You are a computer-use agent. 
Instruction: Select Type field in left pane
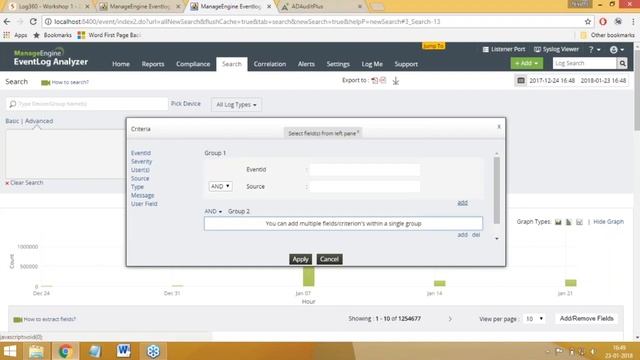pos(137,187)
